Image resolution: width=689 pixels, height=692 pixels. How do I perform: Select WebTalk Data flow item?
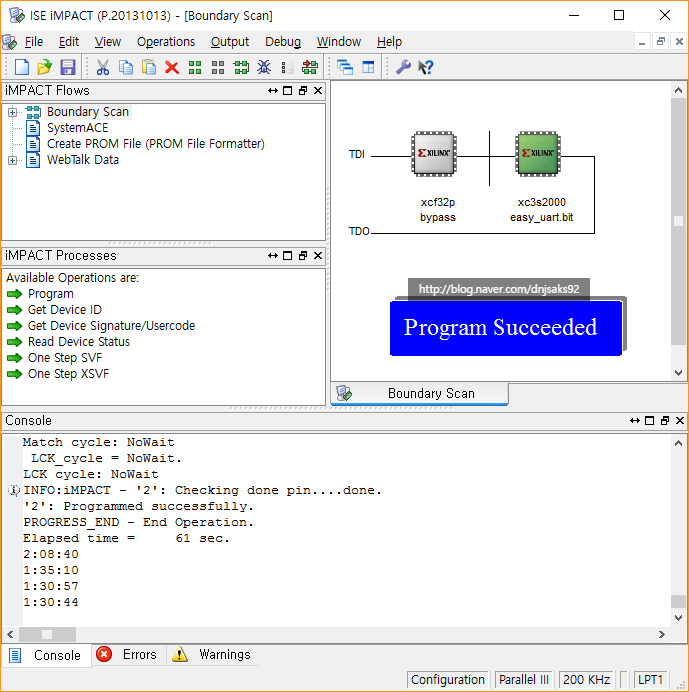(x=83, y=160)
